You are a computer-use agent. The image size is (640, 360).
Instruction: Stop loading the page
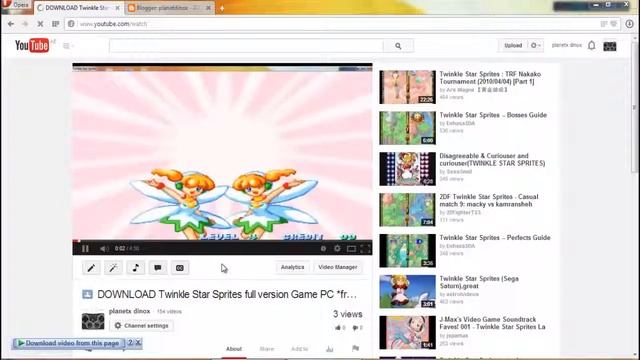pyautogui.click(x=40, y=24)
